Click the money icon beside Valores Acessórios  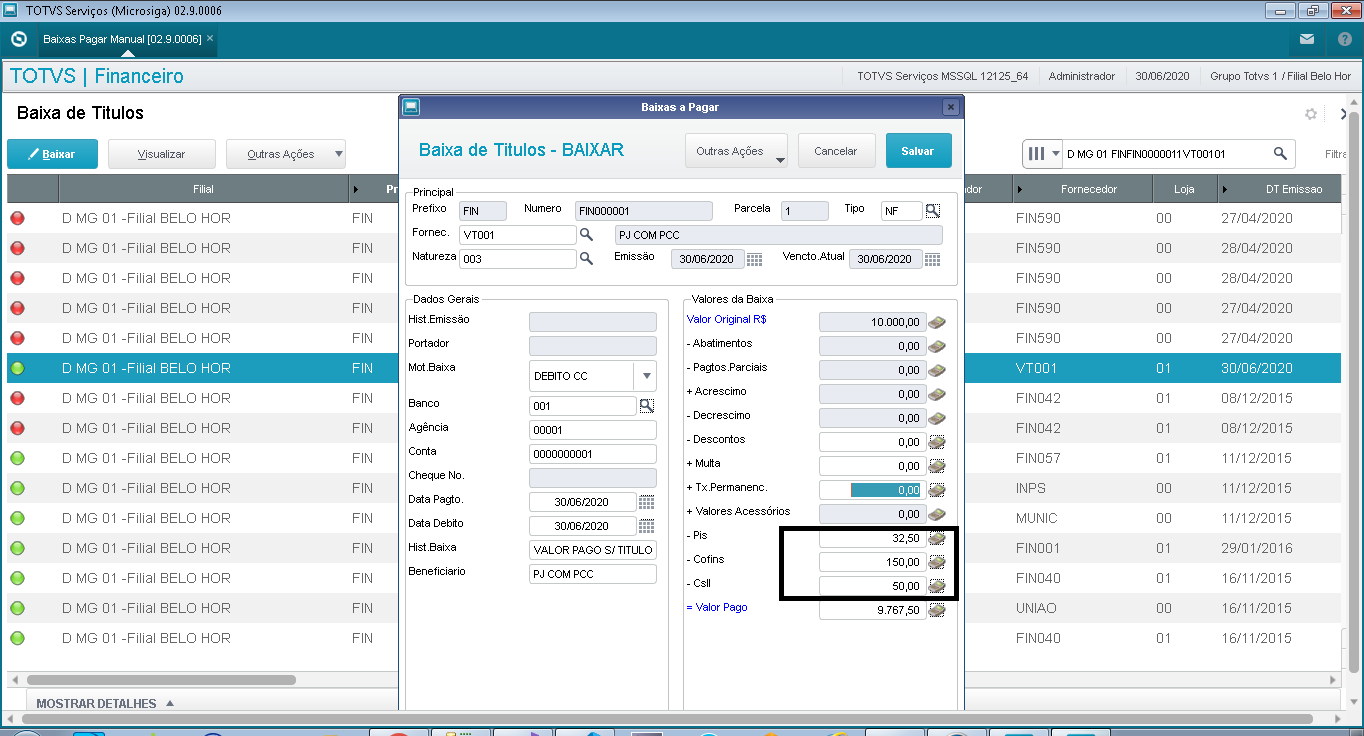tap(936, 514)
